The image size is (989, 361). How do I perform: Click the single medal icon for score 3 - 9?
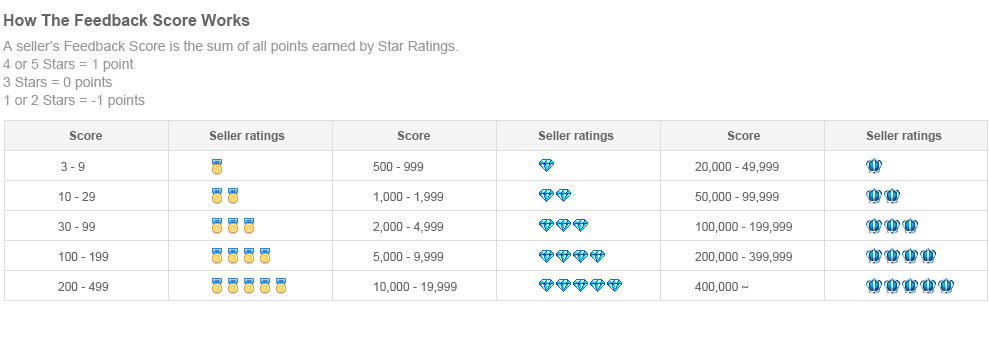pyautogui.click(x=216, y=167)
